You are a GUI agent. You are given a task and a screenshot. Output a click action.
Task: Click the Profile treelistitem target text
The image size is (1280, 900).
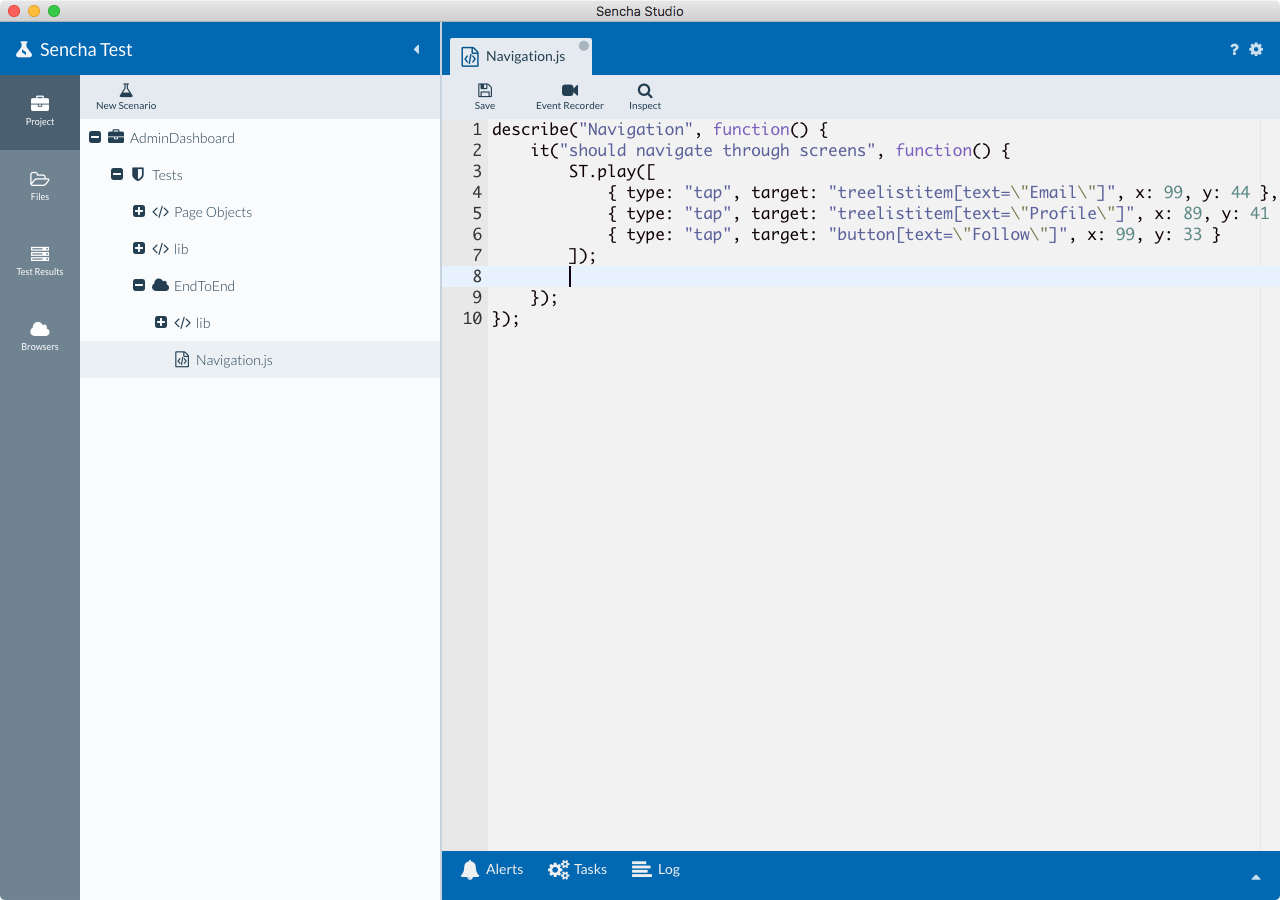pos(982,214)
